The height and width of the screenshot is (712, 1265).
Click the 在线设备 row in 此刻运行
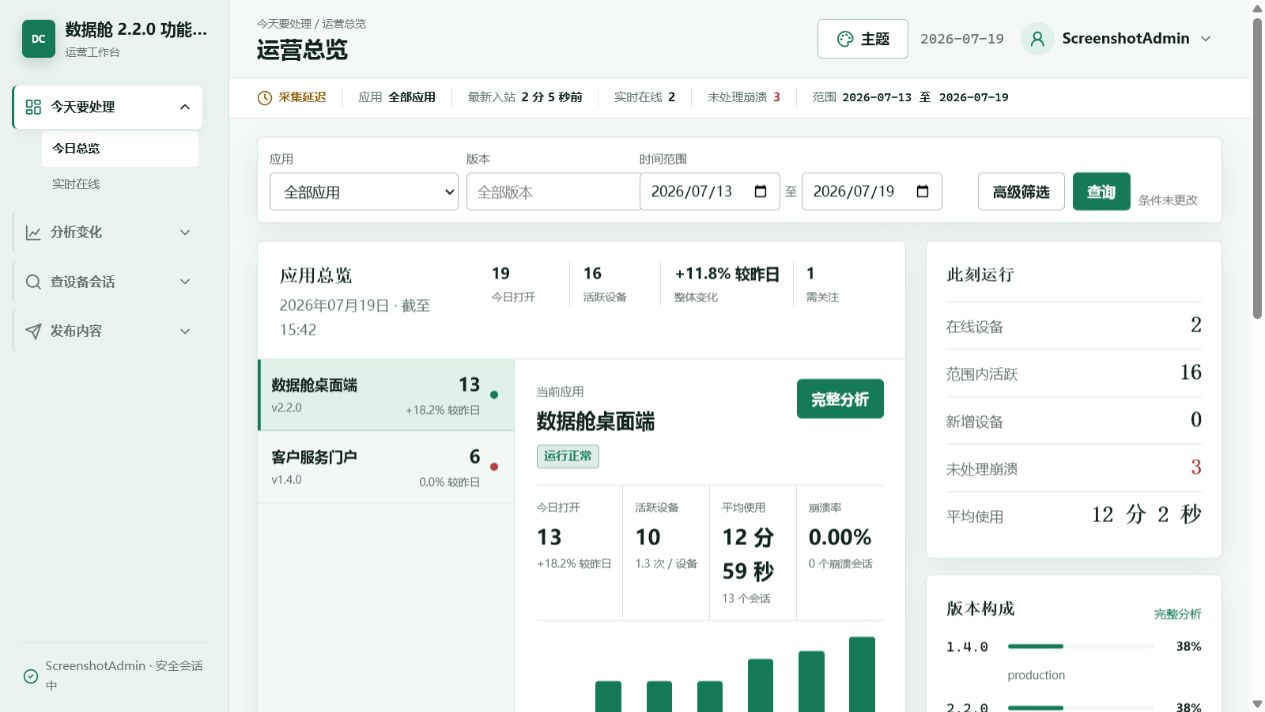tap(1074, 326)
